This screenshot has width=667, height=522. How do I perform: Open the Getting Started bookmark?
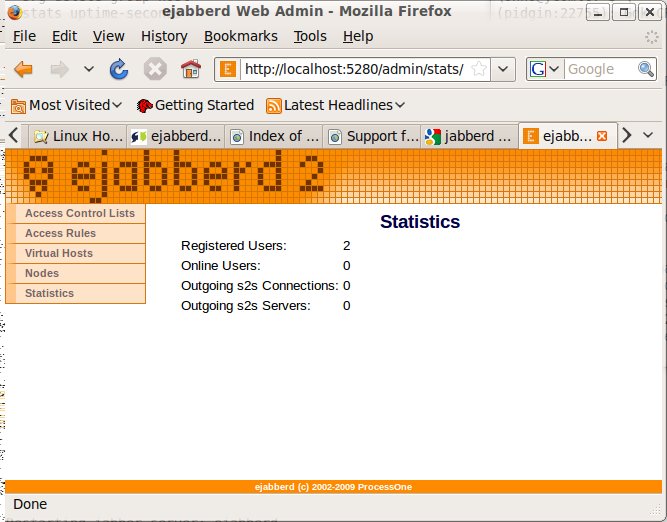(195, 105)
